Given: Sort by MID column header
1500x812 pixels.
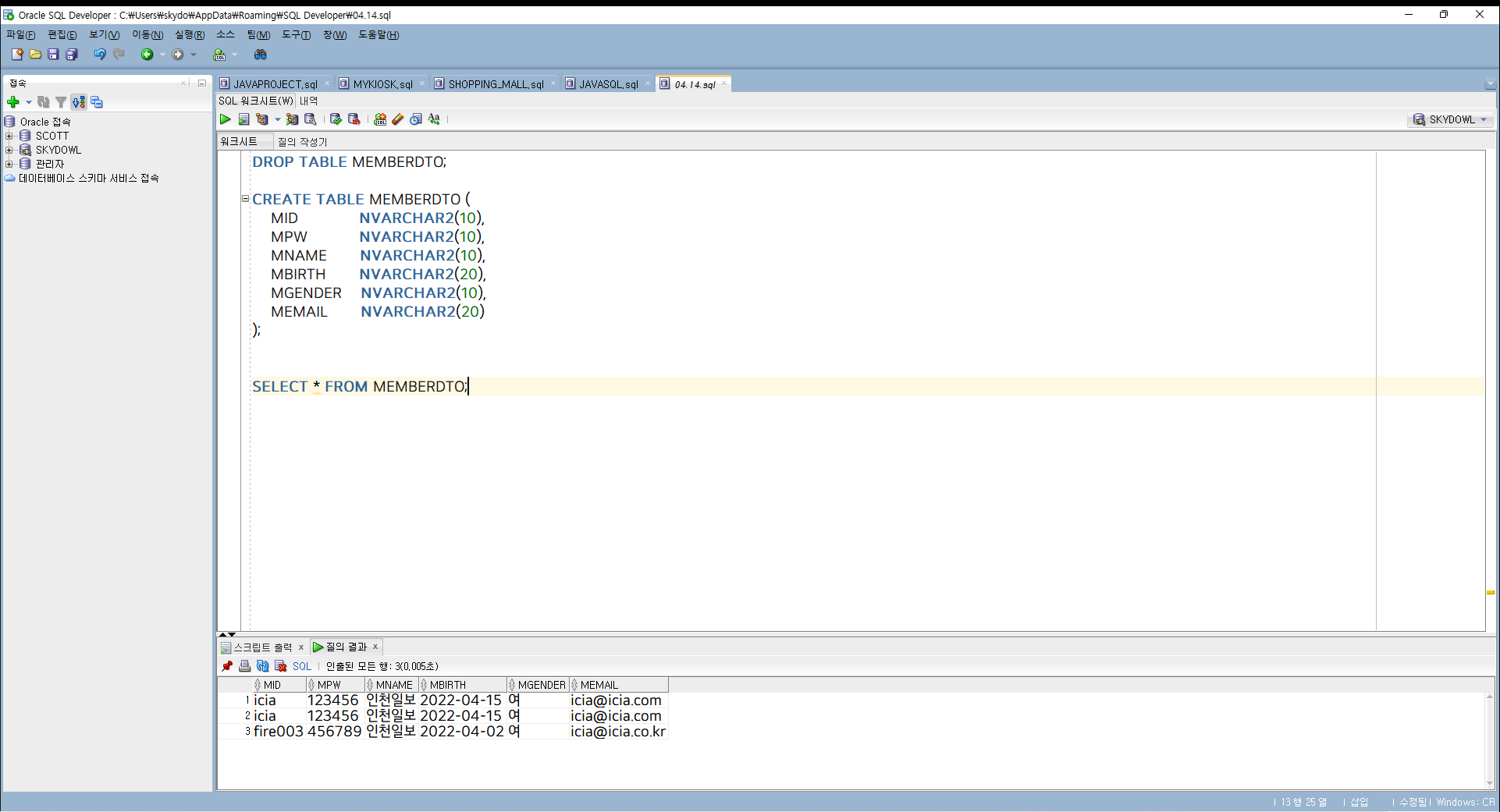Looking at the screenshot, I should pos(279,685).
